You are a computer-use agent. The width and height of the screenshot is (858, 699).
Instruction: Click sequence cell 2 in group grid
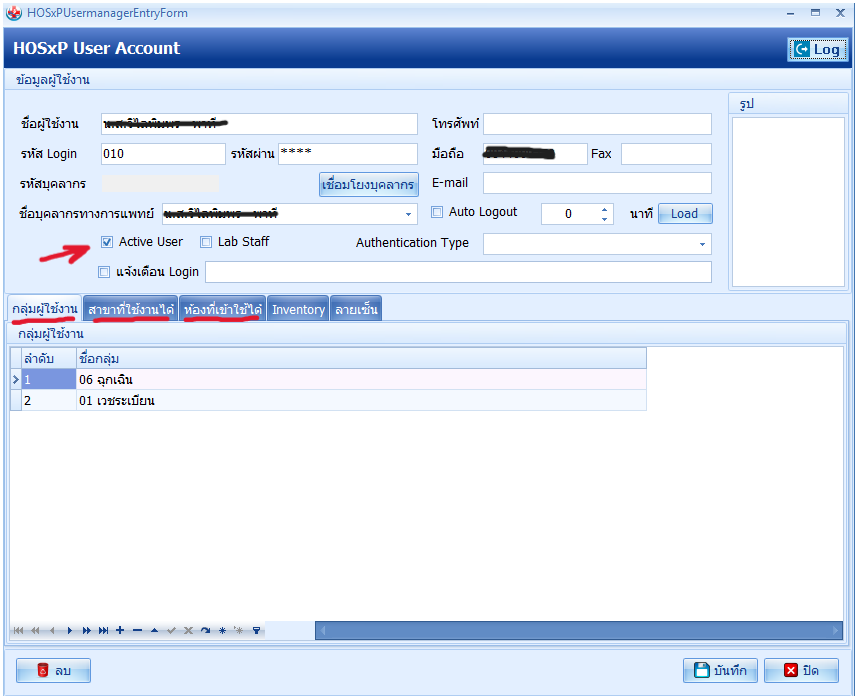tap(49, 400)
